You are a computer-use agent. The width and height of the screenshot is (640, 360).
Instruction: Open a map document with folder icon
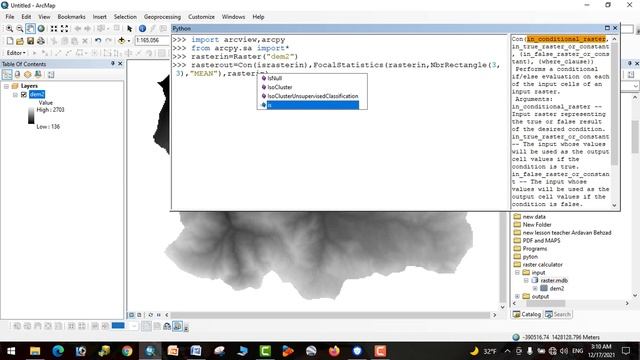(20, 41)
